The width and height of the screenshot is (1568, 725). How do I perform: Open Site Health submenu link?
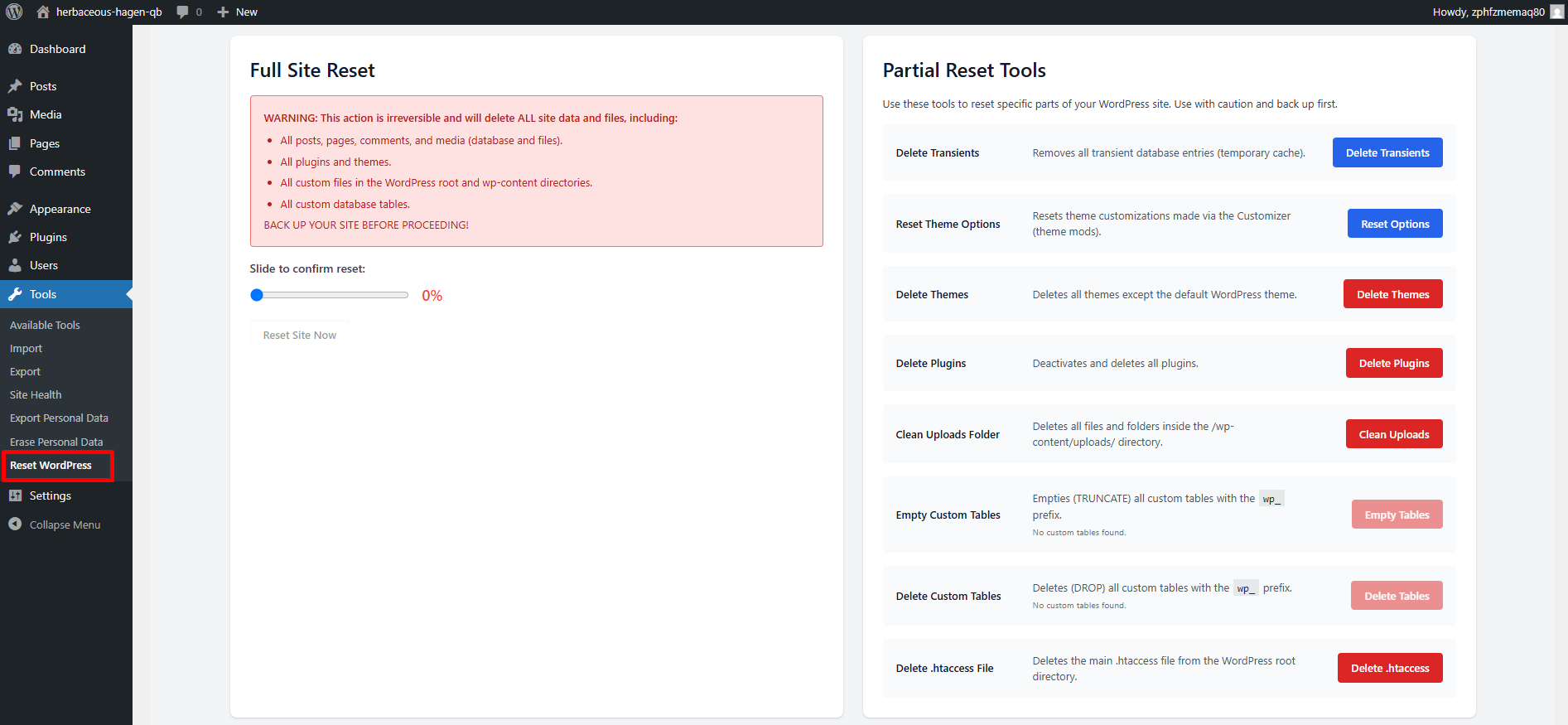coord(36,394)
